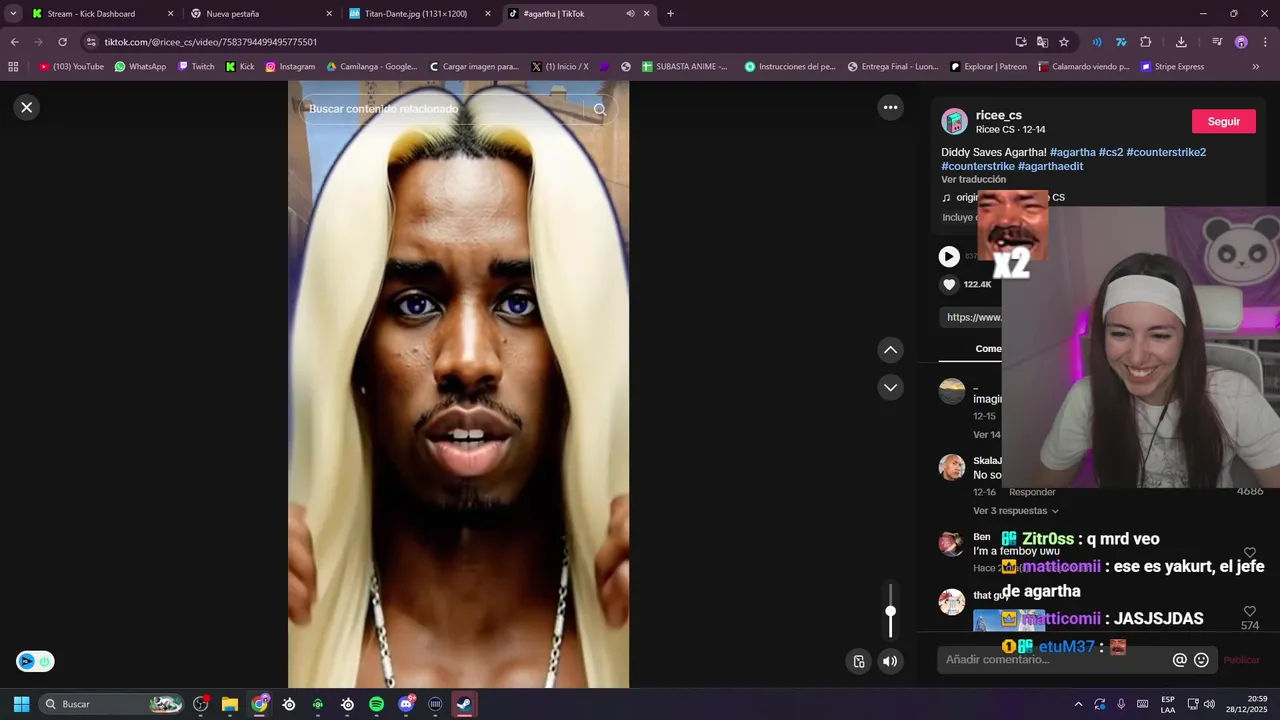The height and width of the screenshot is (720, 1280).
Task: Open the #agartha hashtag link
Action: click(x=1072, y=152)
